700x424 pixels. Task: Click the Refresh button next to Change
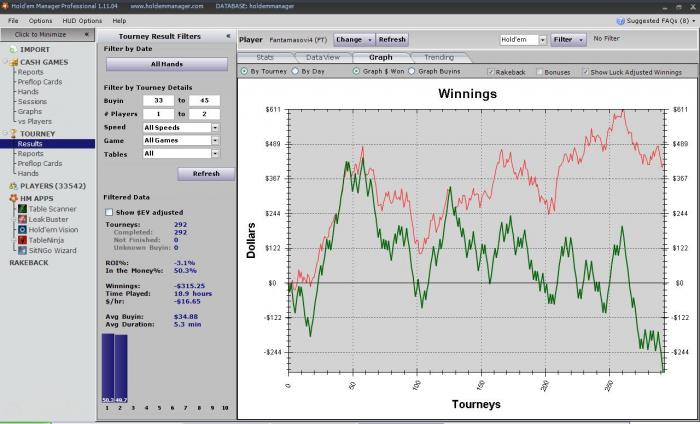392,40
